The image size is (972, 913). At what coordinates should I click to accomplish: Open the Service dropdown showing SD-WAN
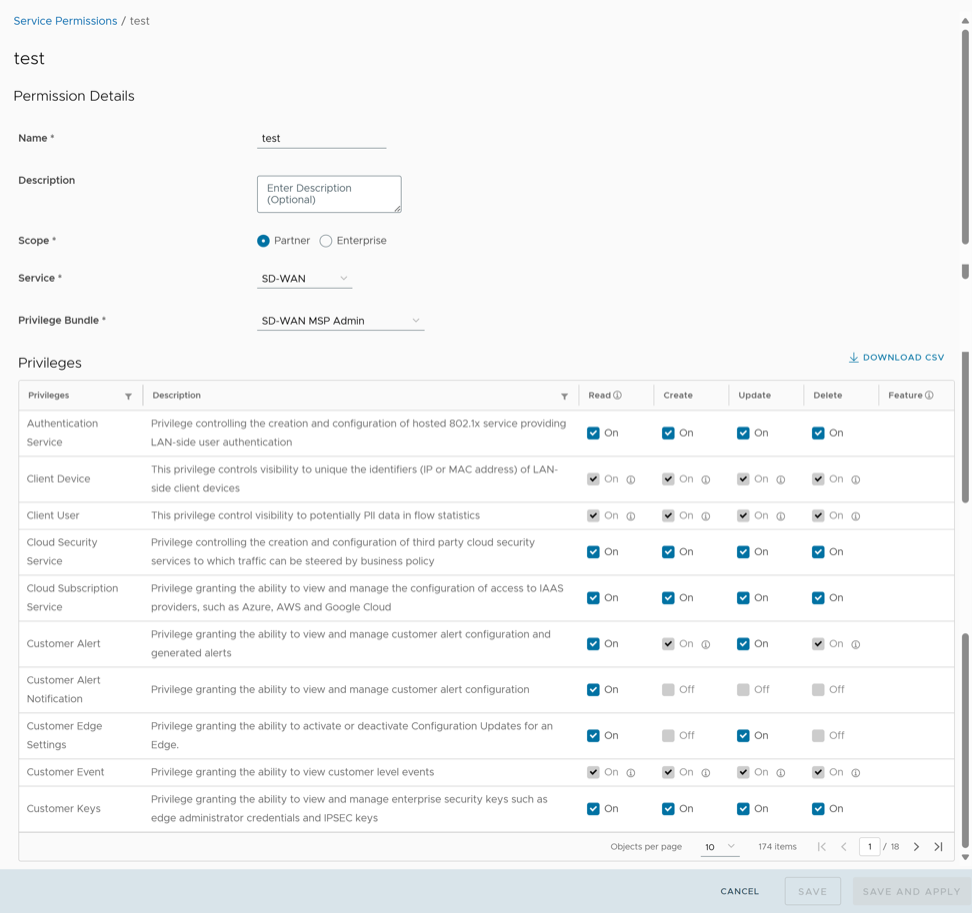(304, 278)
